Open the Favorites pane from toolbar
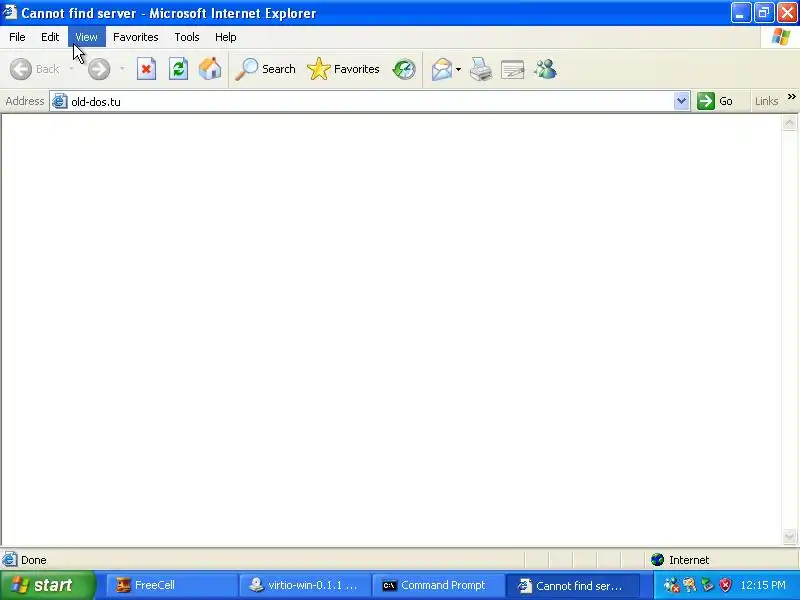Image resolution: width=800 pixels, height=600 pixels. 343,69
